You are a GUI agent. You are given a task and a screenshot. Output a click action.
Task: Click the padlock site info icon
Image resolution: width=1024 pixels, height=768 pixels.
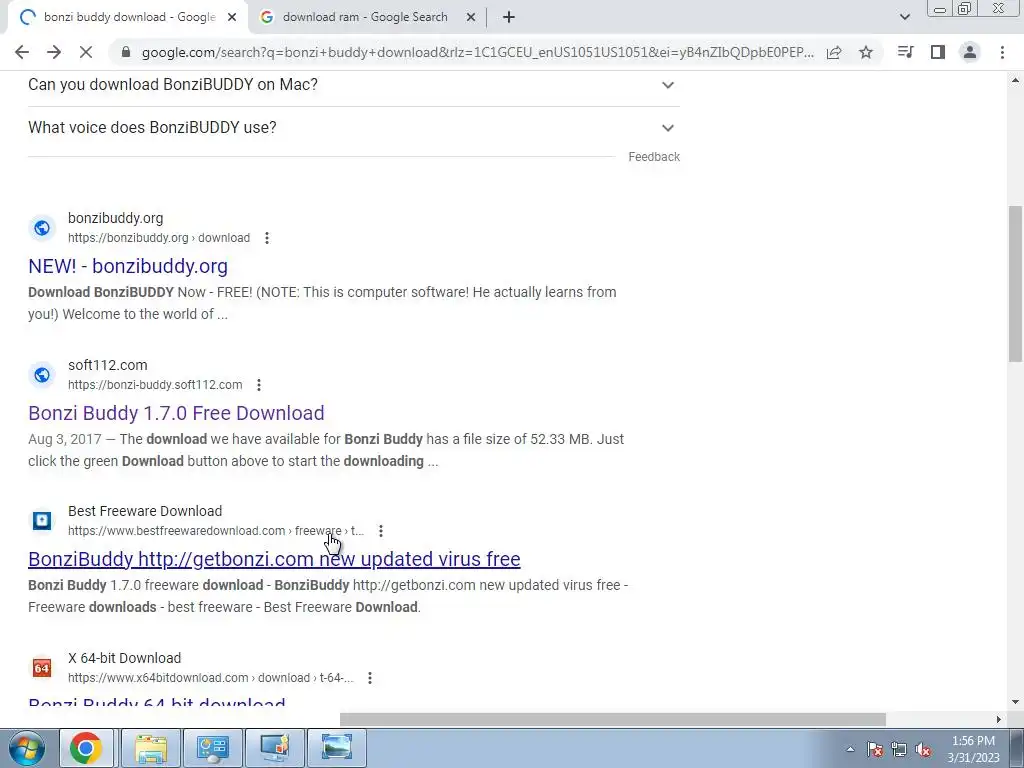pyautogui.click(x=126, y=52)
